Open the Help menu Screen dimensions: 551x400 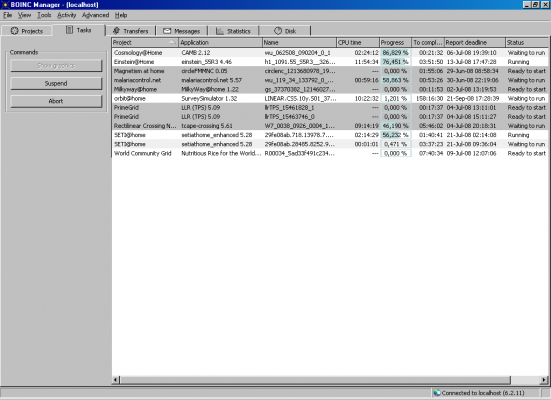click(121, 15)
